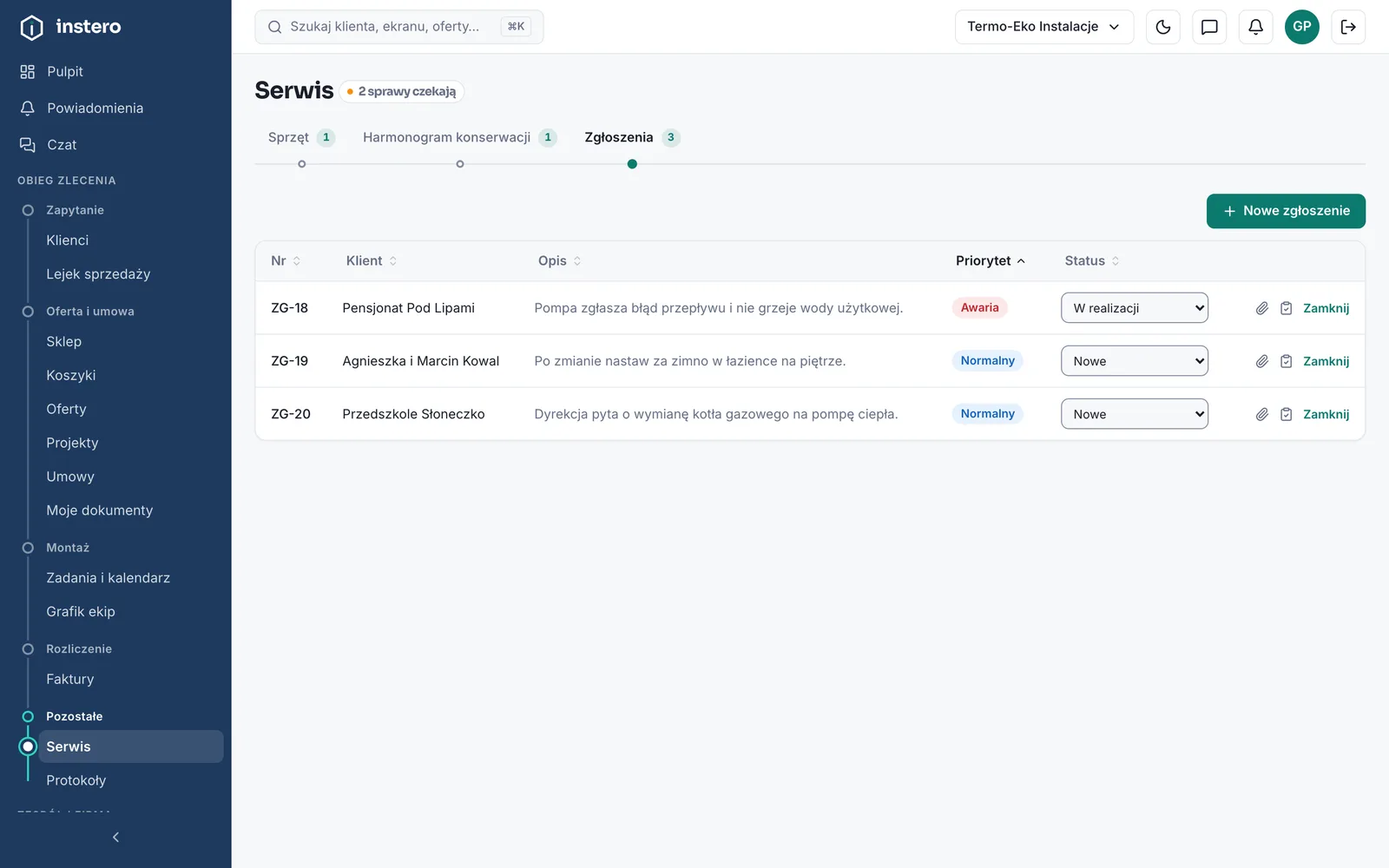Select the Zgłoszenia tab

[632, 137]
